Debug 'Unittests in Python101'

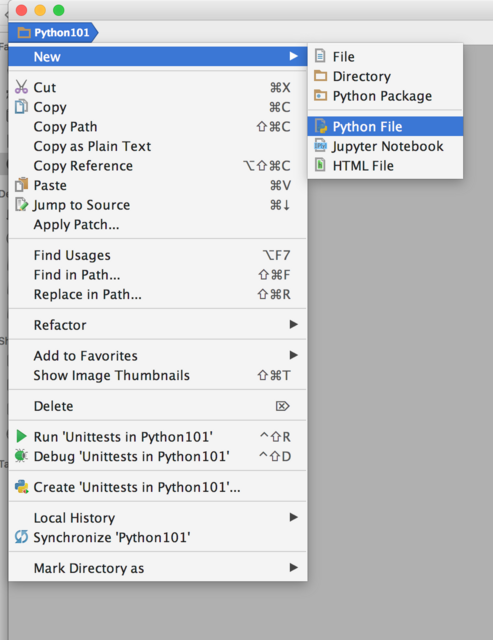[x=158, y=456]
